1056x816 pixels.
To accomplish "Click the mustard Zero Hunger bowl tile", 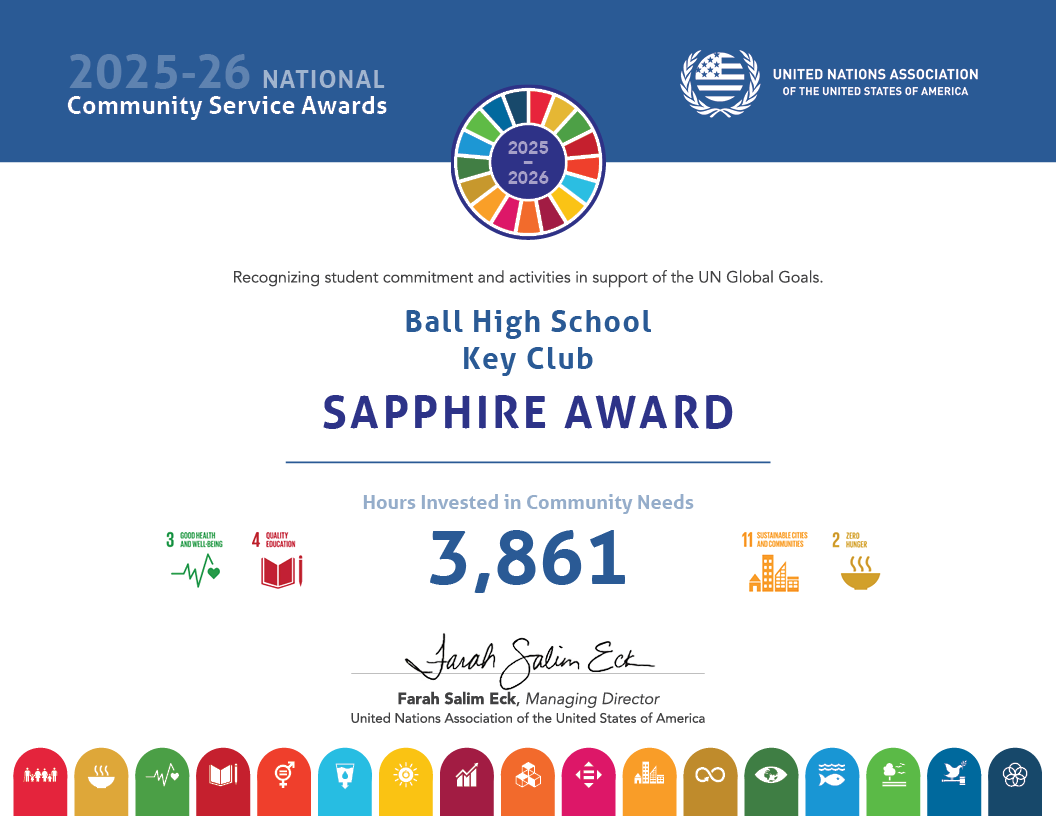I will (101, 782).
